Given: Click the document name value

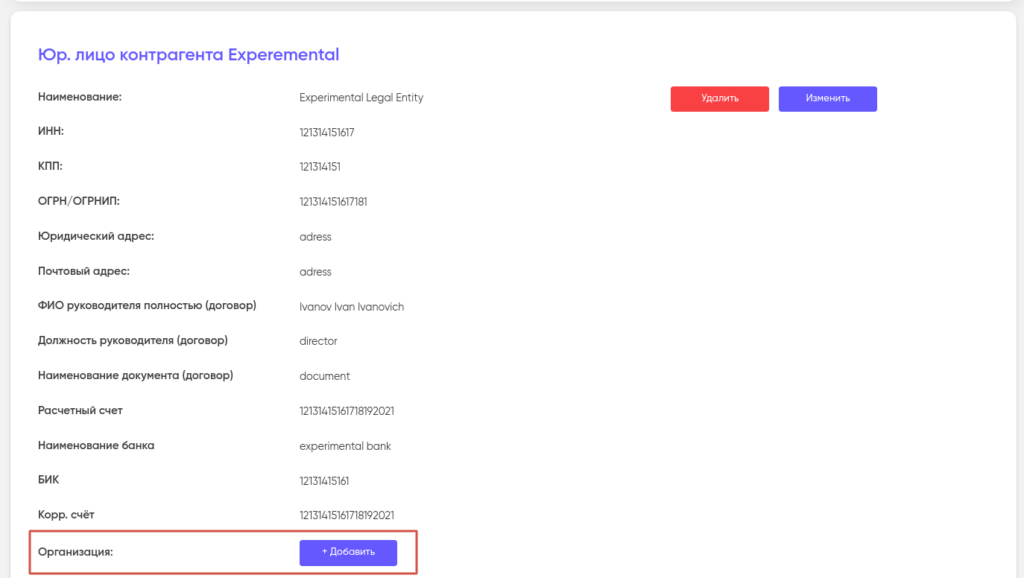Looking at the screenshot, I should [324, 376].
